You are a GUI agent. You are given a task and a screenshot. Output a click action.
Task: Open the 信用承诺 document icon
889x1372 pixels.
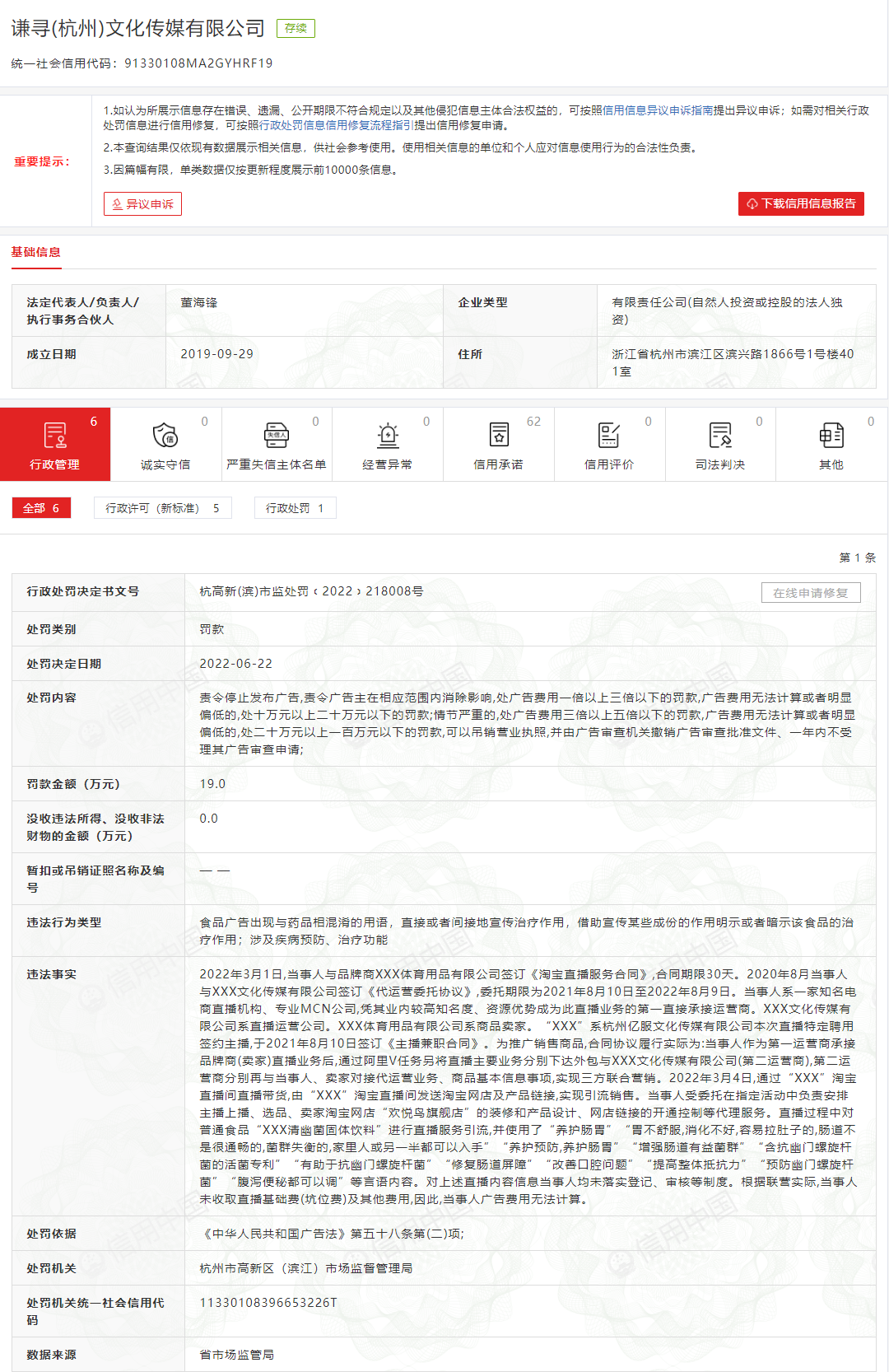coord(499,435)
